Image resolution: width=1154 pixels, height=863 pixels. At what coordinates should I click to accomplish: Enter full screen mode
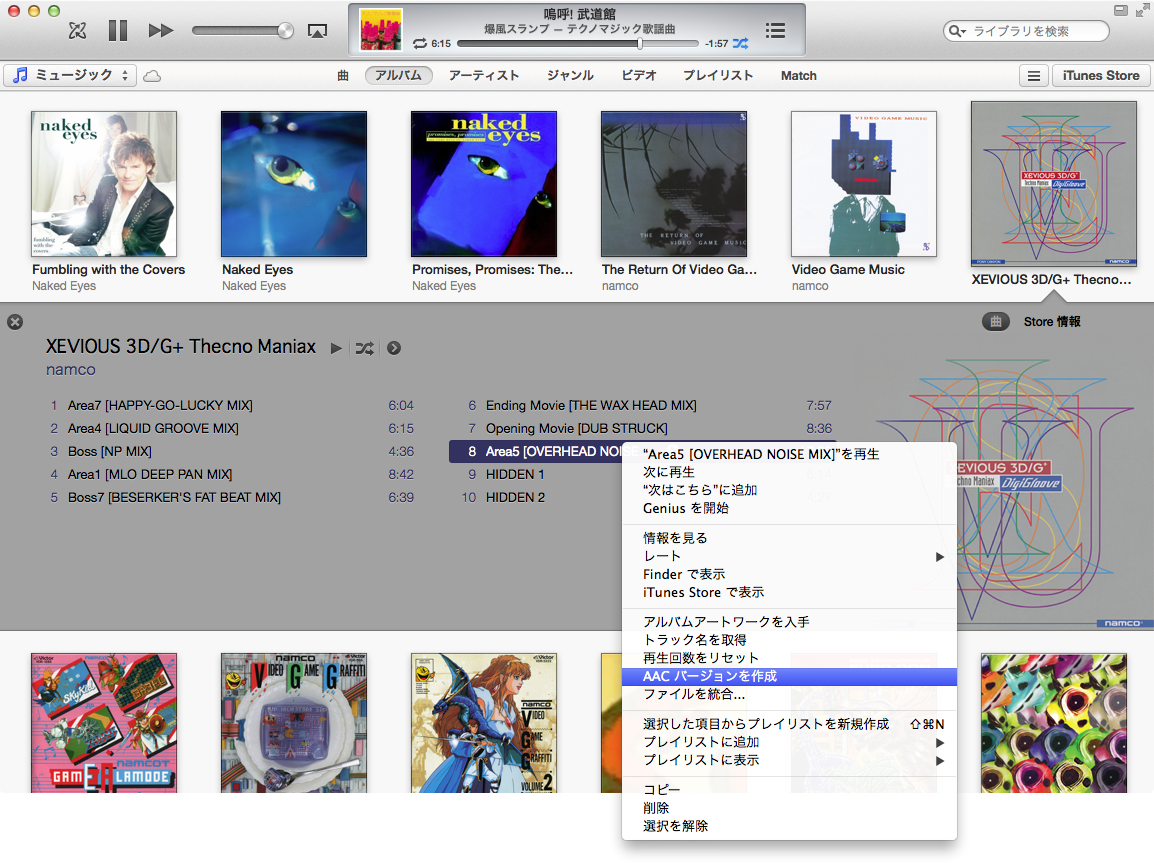pos(1141,10)
